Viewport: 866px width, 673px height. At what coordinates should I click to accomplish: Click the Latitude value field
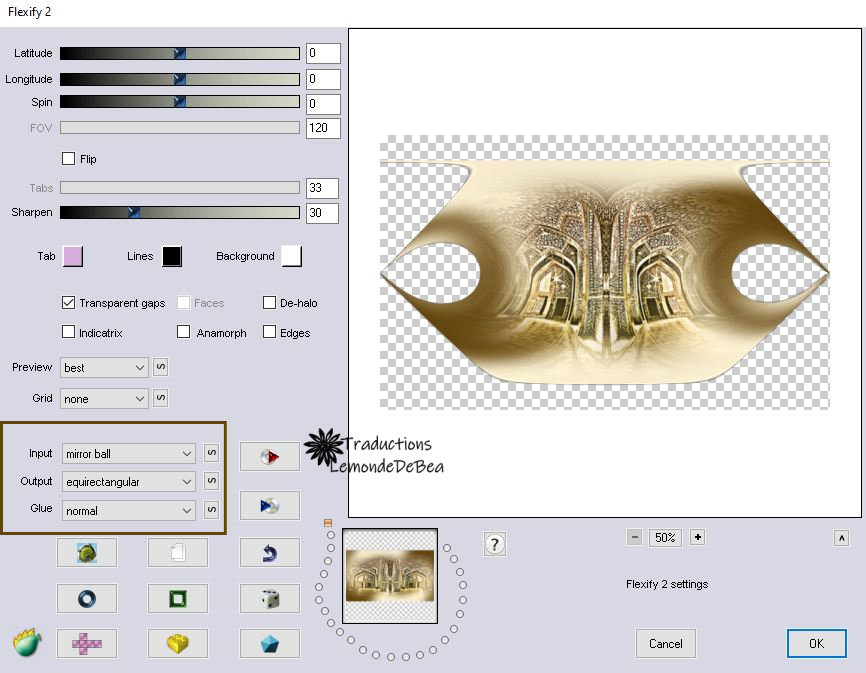(x=323, y=53)
